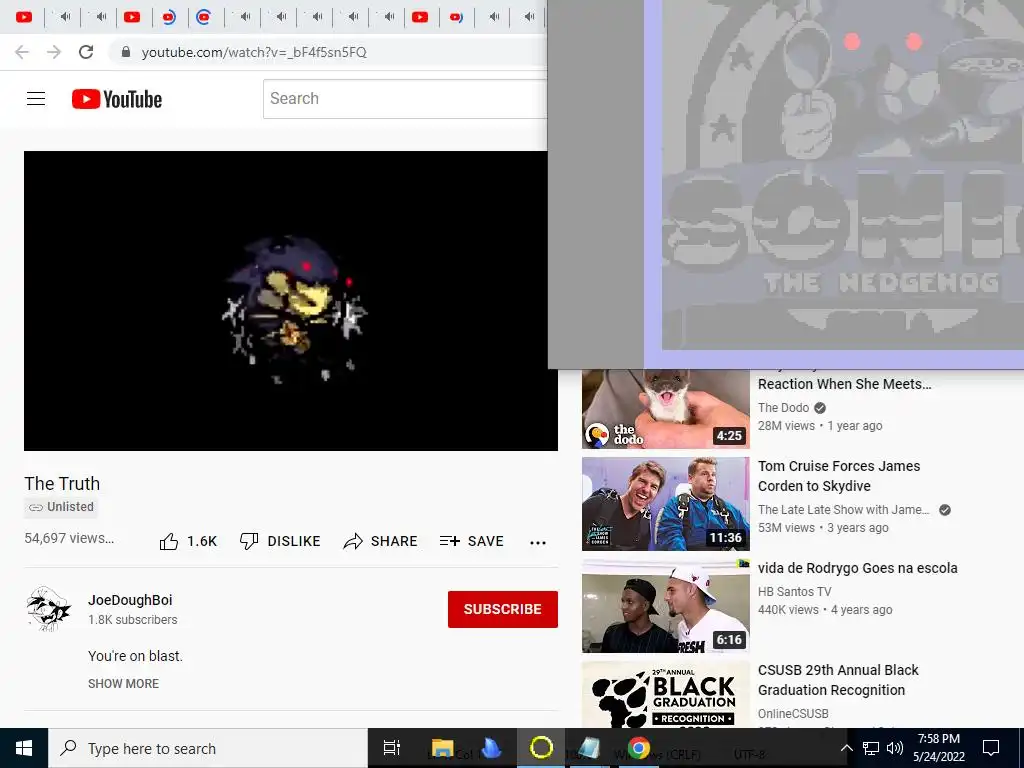This screenshot has height=768, width=1024.
Task: Open the network status tray icon
Action: (x=871, y=748)
